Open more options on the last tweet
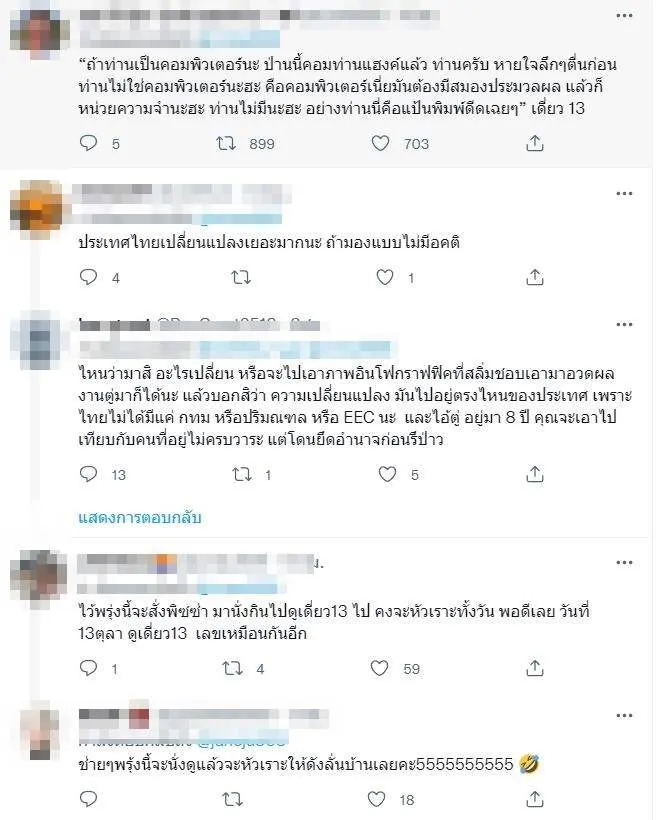The width and height of the screenshot is (658, 820). click(625, 715)
